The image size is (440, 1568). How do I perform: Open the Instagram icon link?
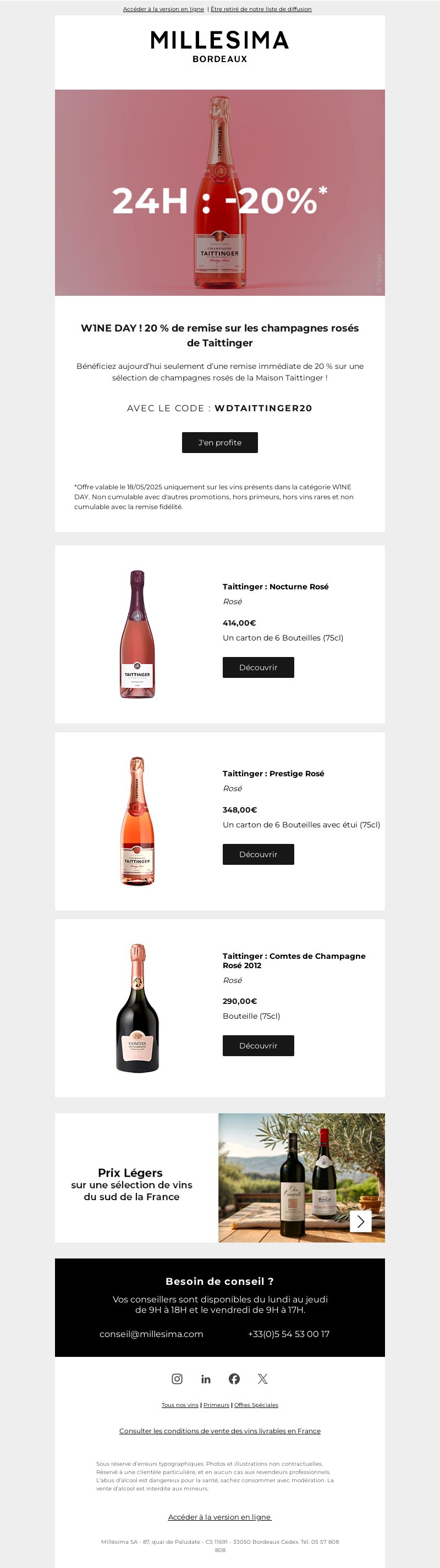[x=177, y=1379]
